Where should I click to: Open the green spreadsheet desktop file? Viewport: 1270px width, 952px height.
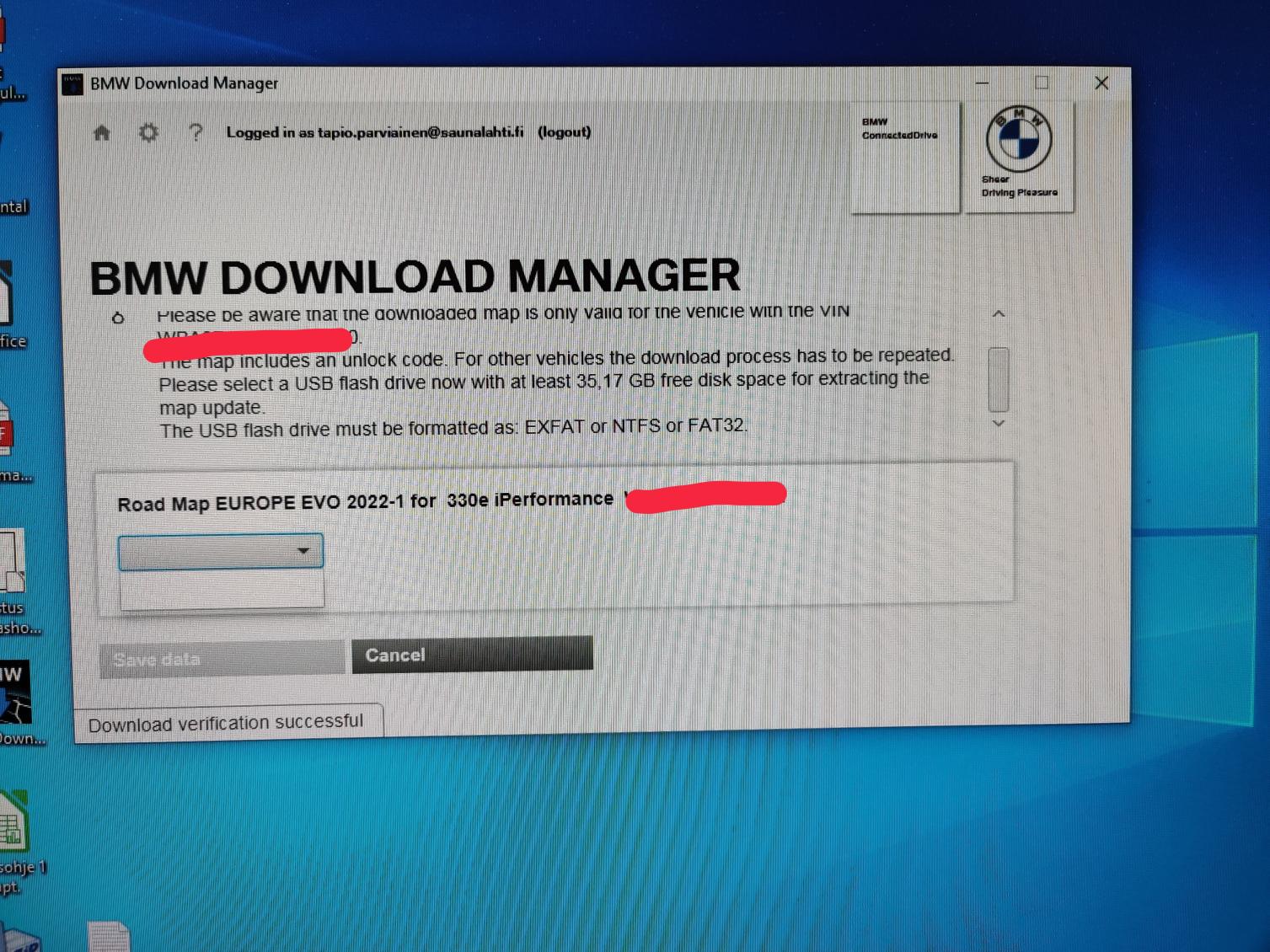coord(13,822)
